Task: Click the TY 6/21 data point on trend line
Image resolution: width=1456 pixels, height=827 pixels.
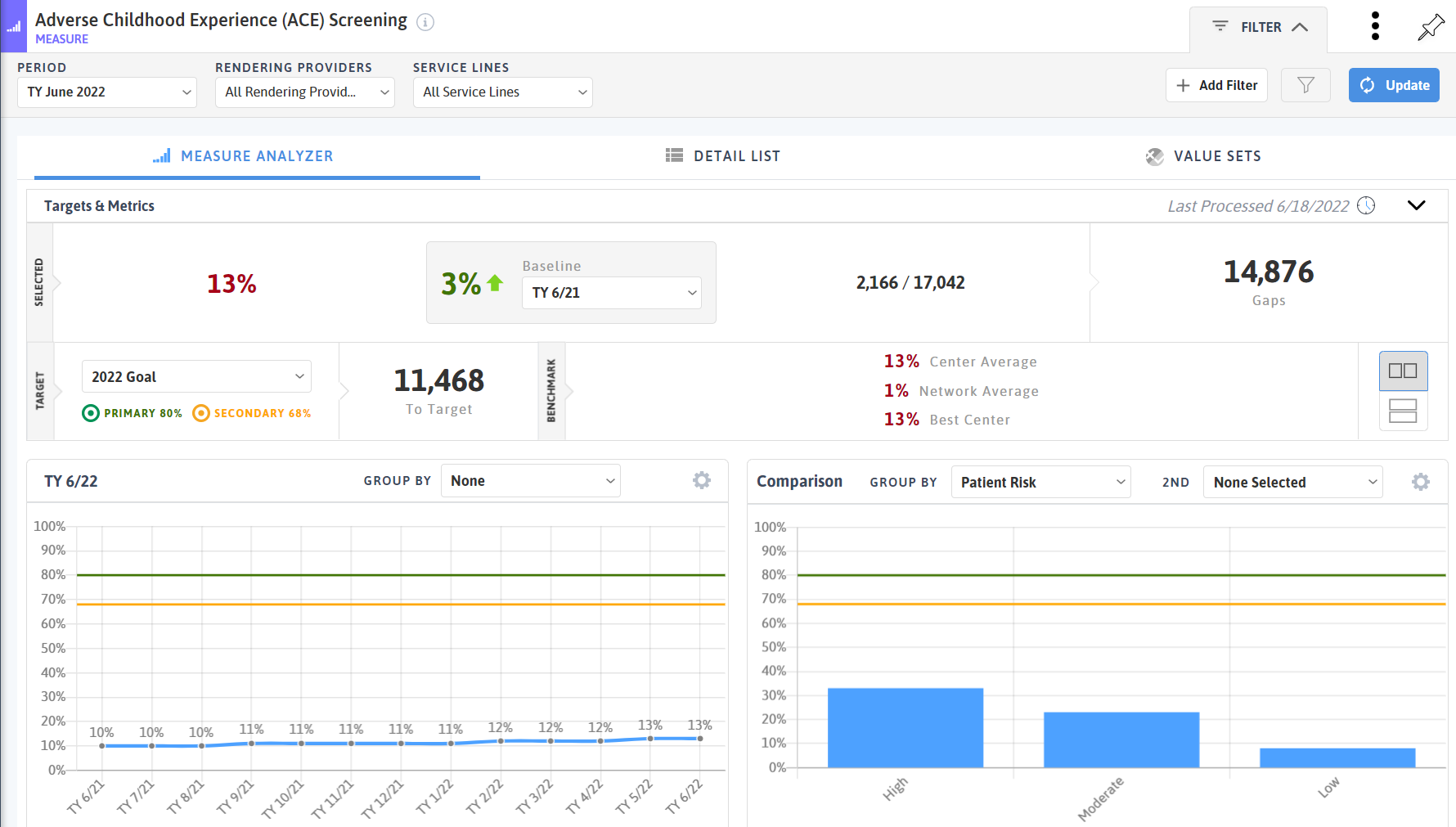Action: 101,746
